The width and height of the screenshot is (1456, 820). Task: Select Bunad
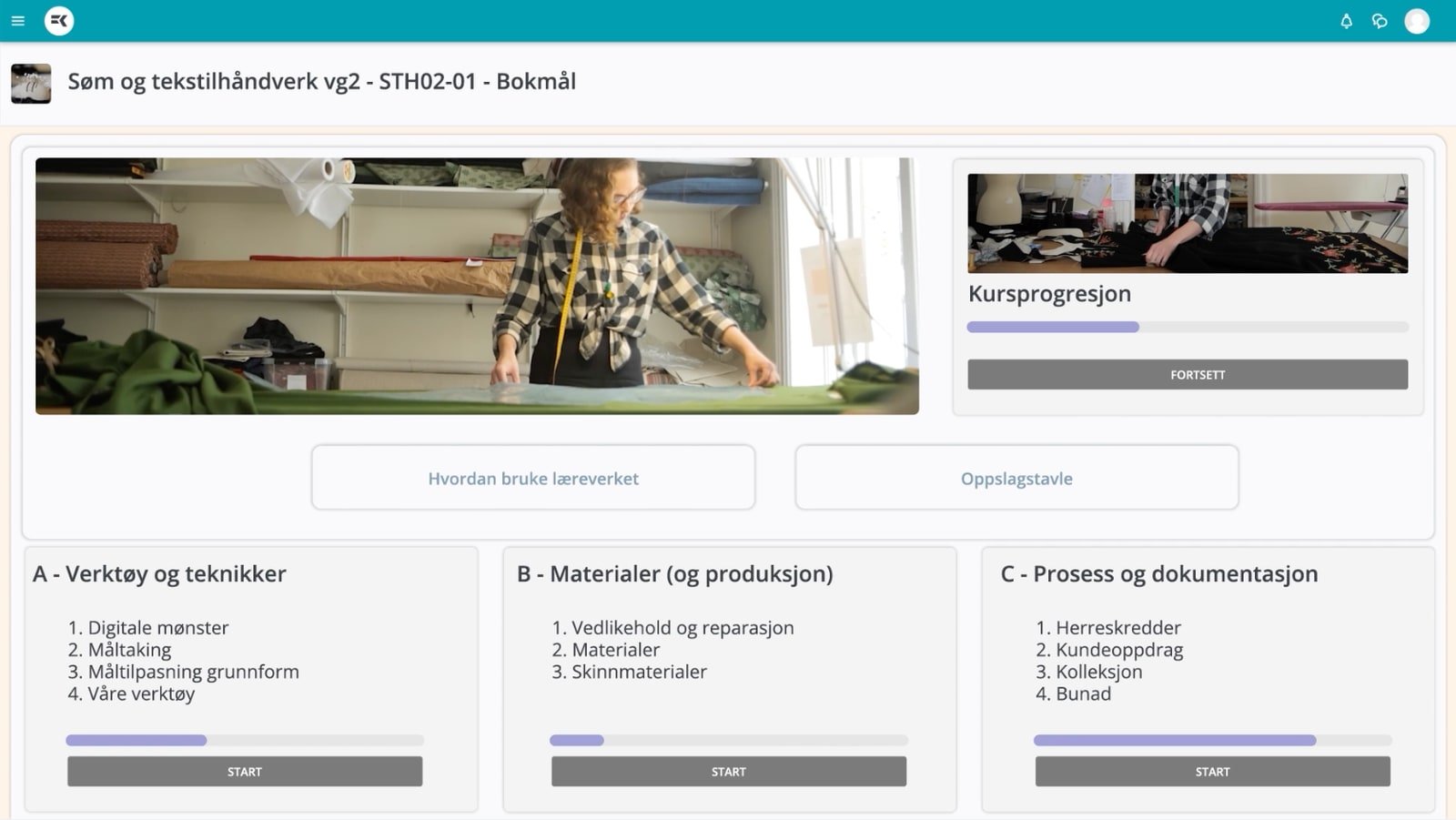pyautogui.click(x=1083, y=693)
